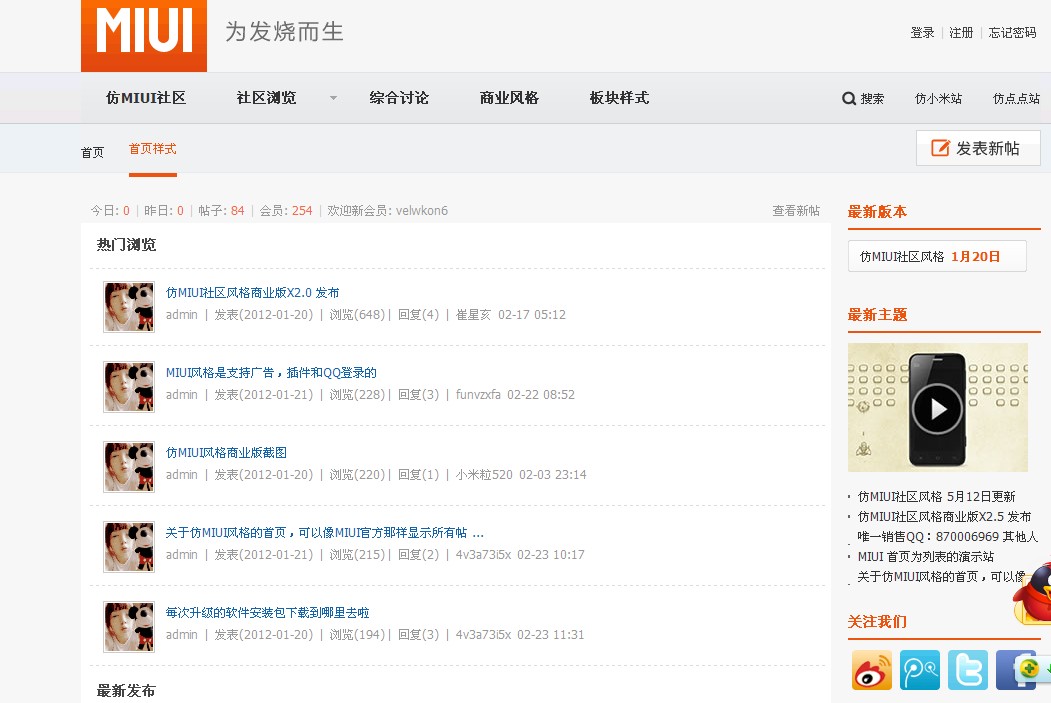This screenshot has width=1051, height=703.
Task: Click replier 4v3a73i5x dated 02-23 11:31
Action: tap(483, 634)
